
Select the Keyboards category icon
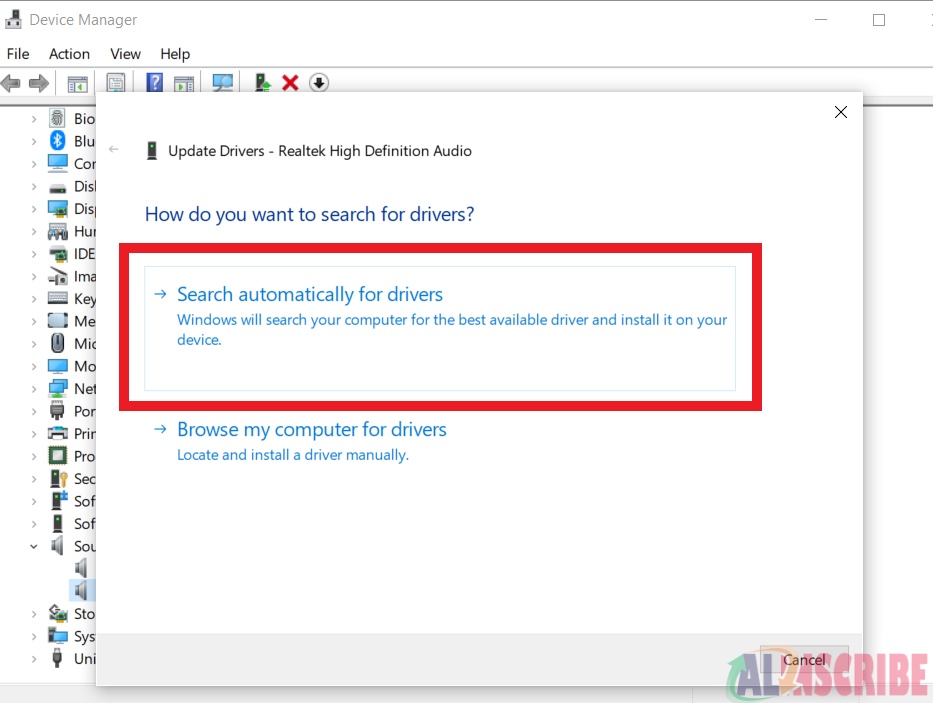tap(58, 298)
